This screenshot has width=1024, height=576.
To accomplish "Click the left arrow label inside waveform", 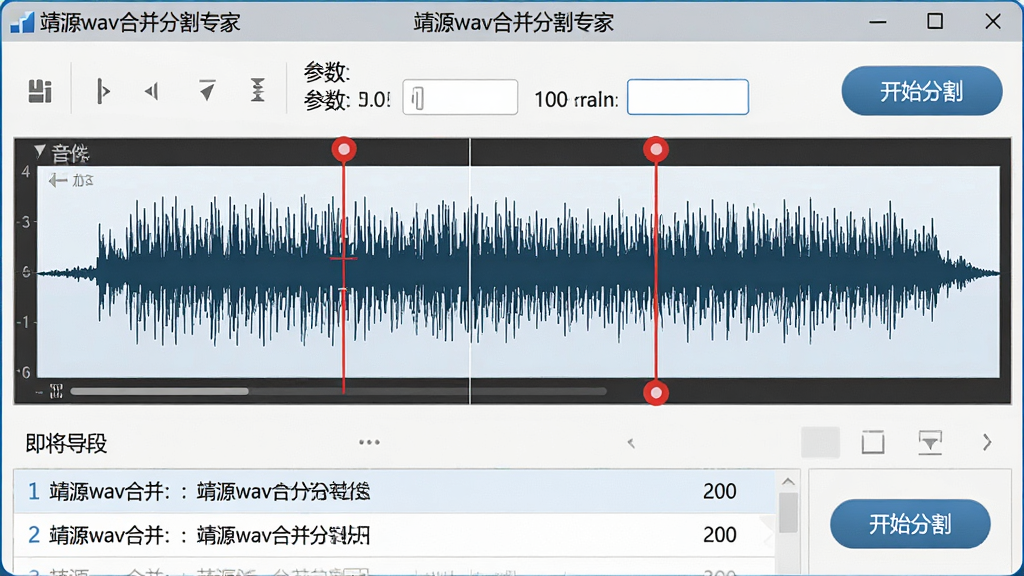I will coord(71,180).
